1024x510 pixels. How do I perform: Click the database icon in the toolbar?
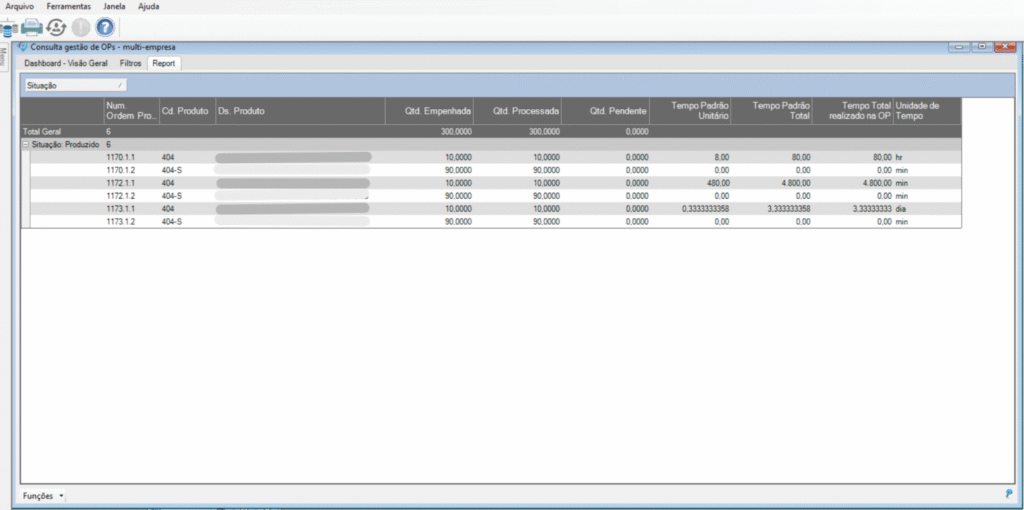[x=8, y=27]
